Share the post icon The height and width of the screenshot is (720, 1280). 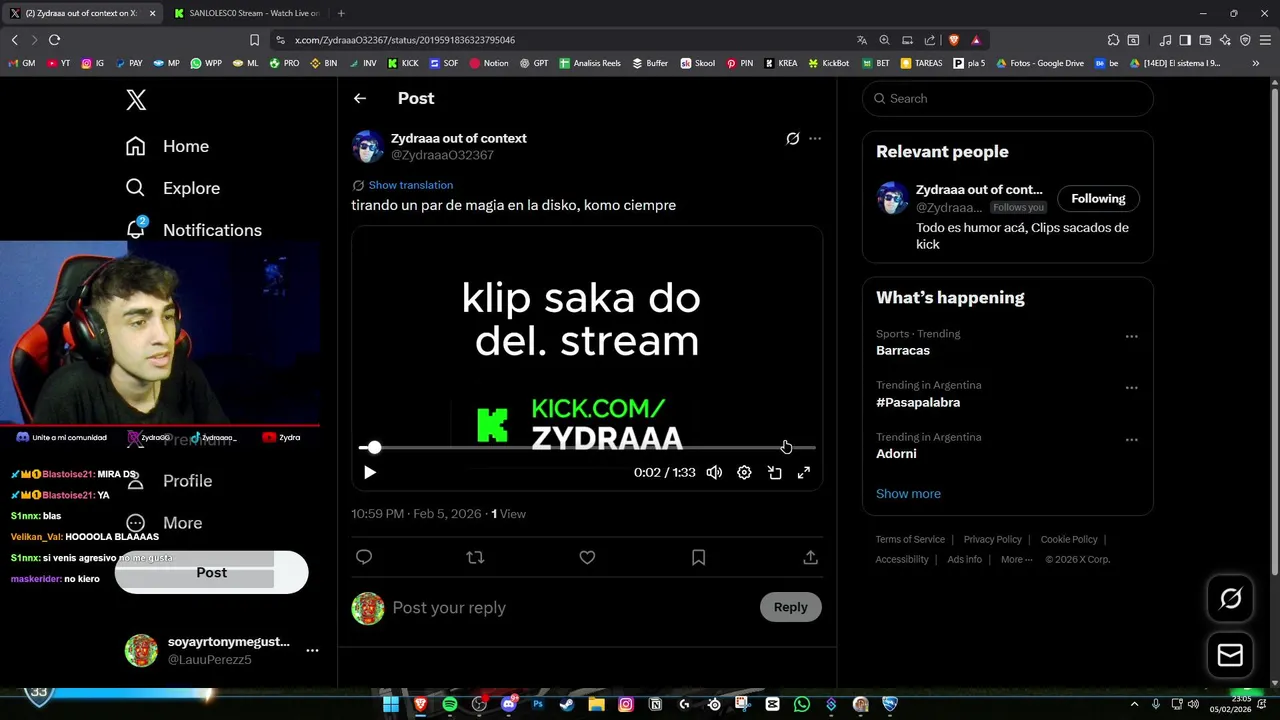pyautogui.click(x=810, y=557)
